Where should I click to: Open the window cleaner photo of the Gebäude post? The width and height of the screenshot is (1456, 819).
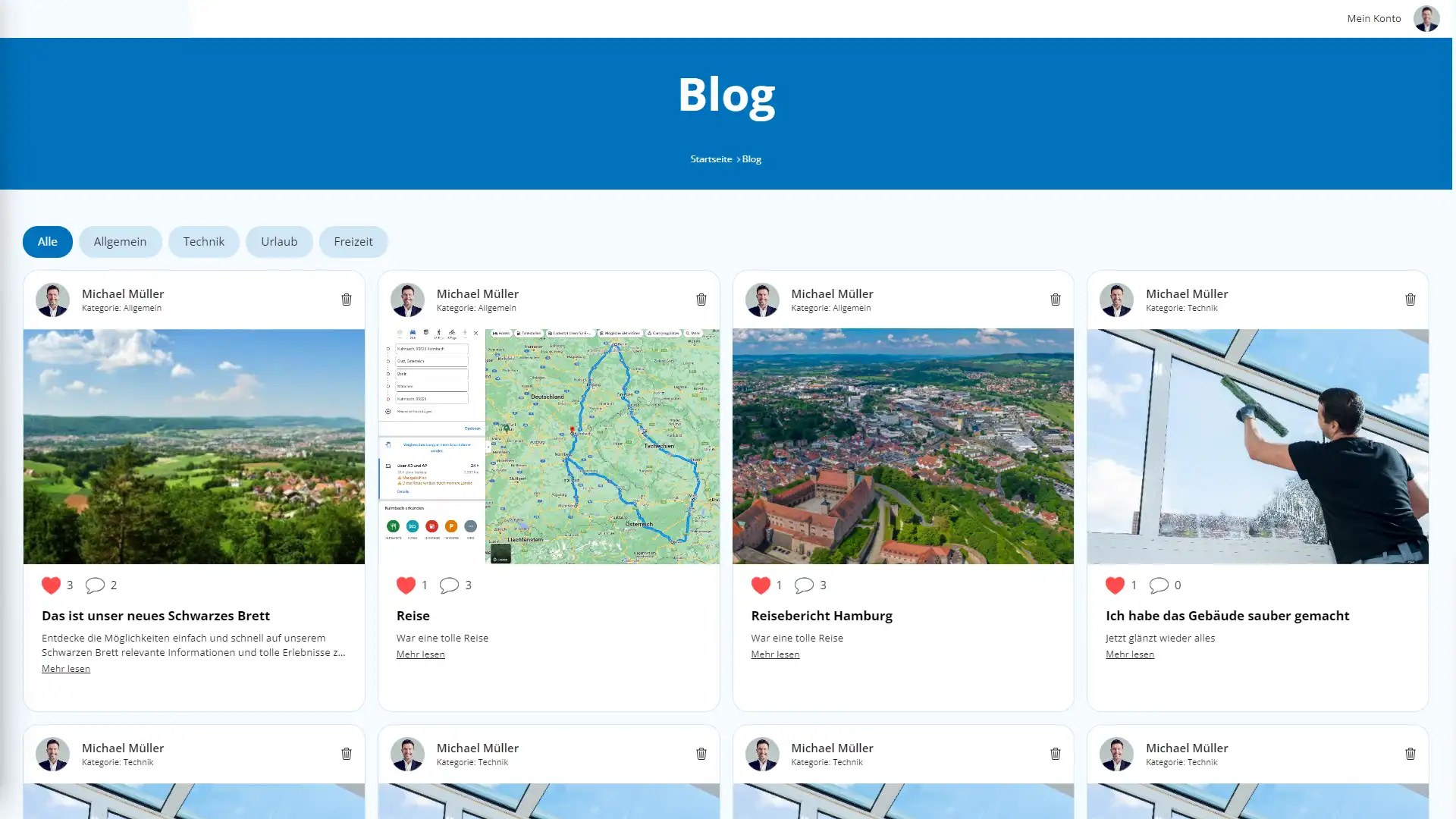pyautogui.click(x=1258, y=447)
